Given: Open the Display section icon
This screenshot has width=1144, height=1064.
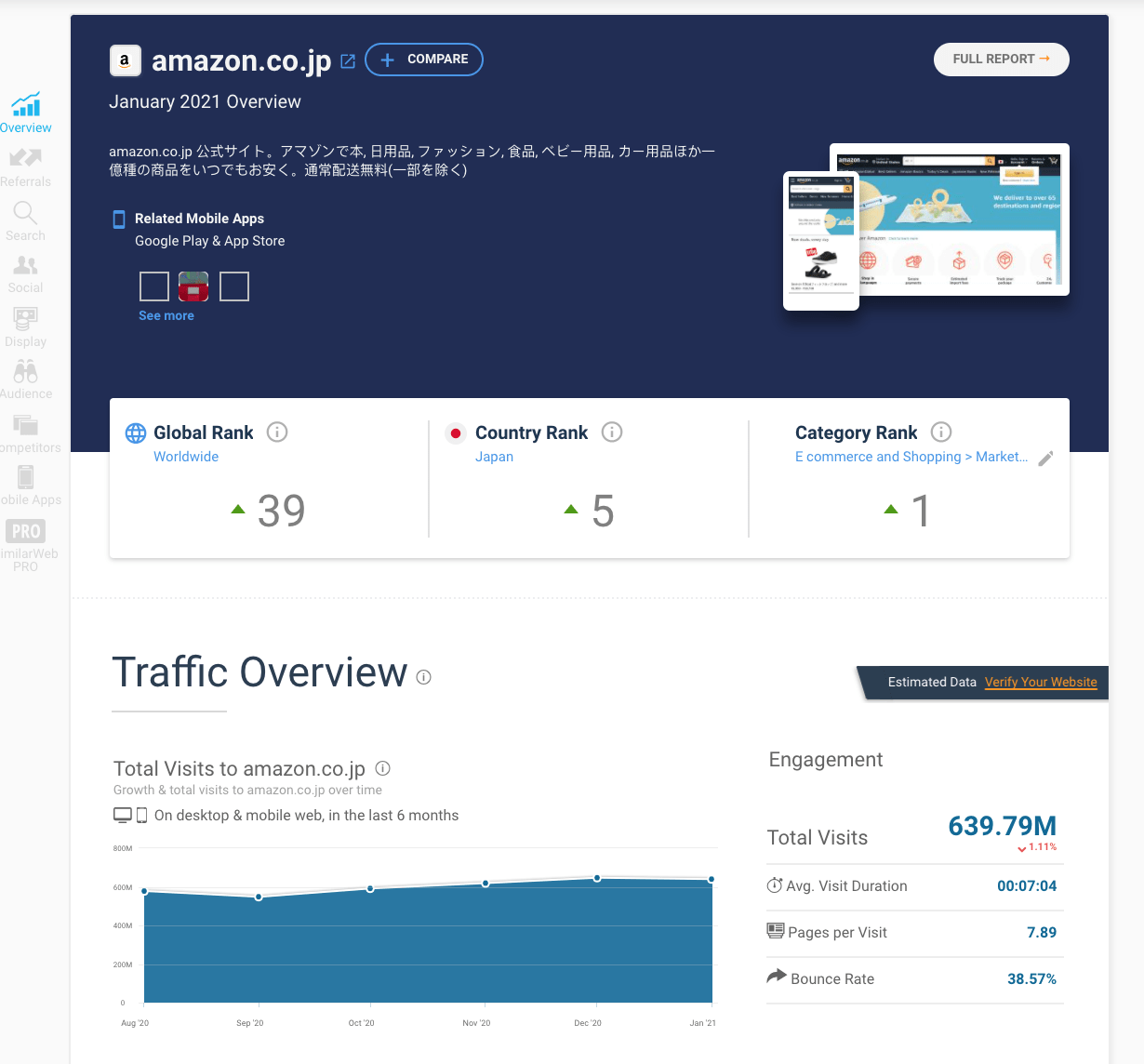Looking at the screenshot, I should (26, 319).
